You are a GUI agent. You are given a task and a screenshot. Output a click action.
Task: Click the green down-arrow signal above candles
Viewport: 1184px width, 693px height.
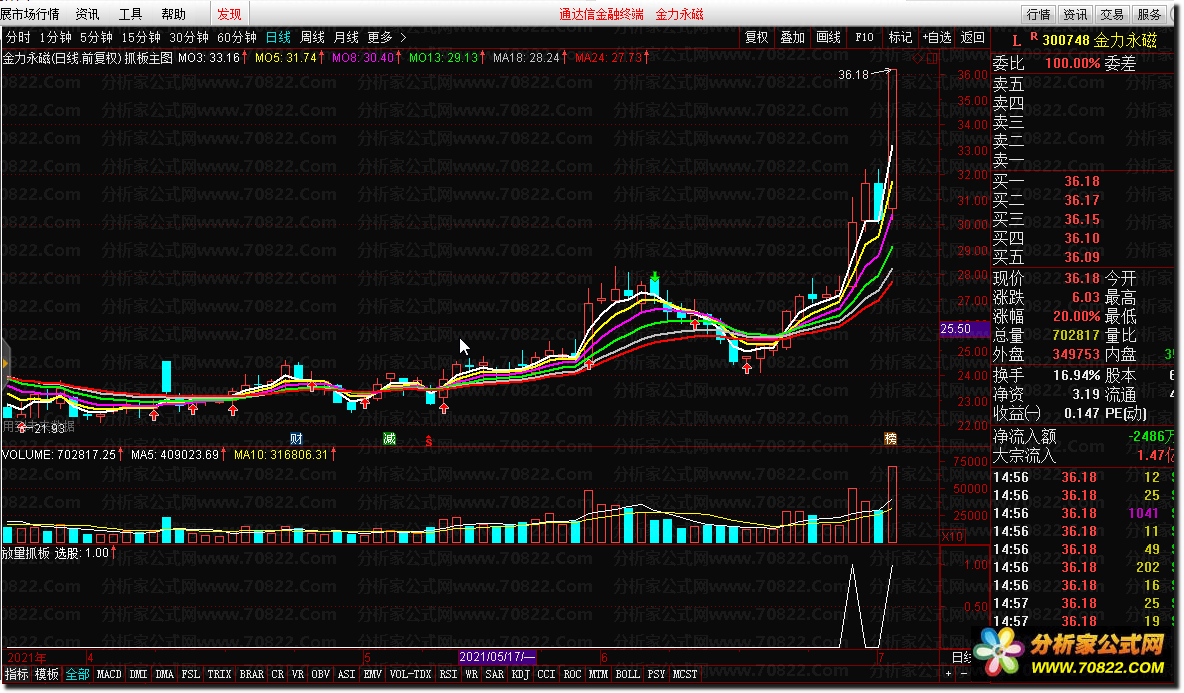655,277
